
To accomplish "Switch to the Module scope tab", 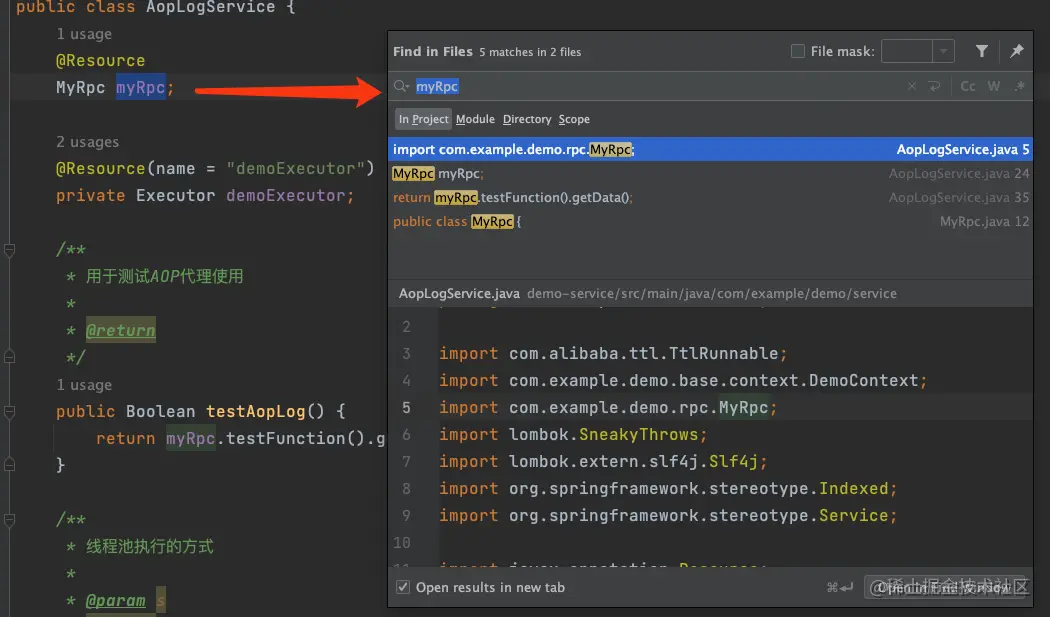I will coord(475,119).
